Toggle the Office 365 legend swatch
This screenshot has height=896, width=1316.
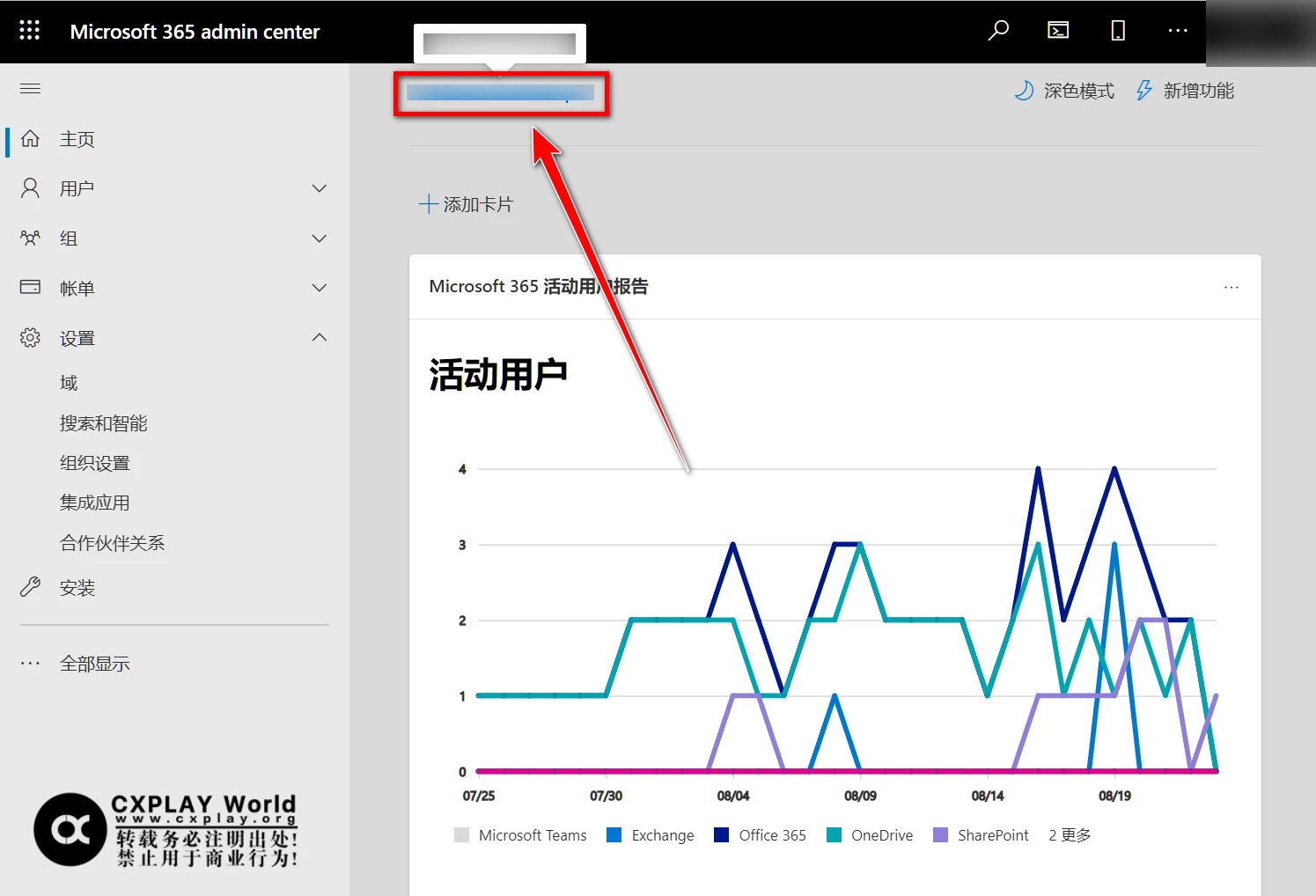(722, 835)
